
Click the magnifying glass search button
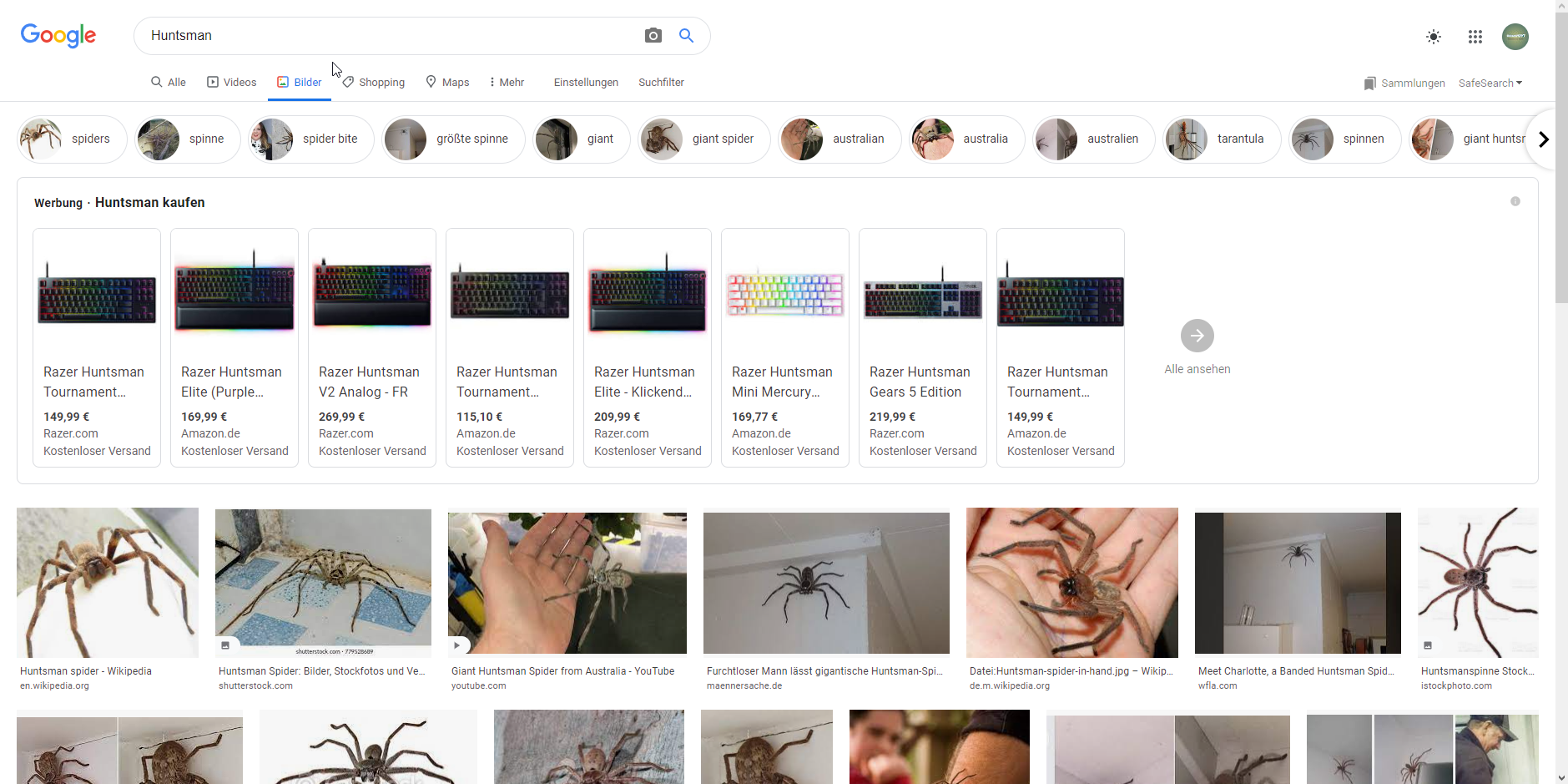[686, 36]
